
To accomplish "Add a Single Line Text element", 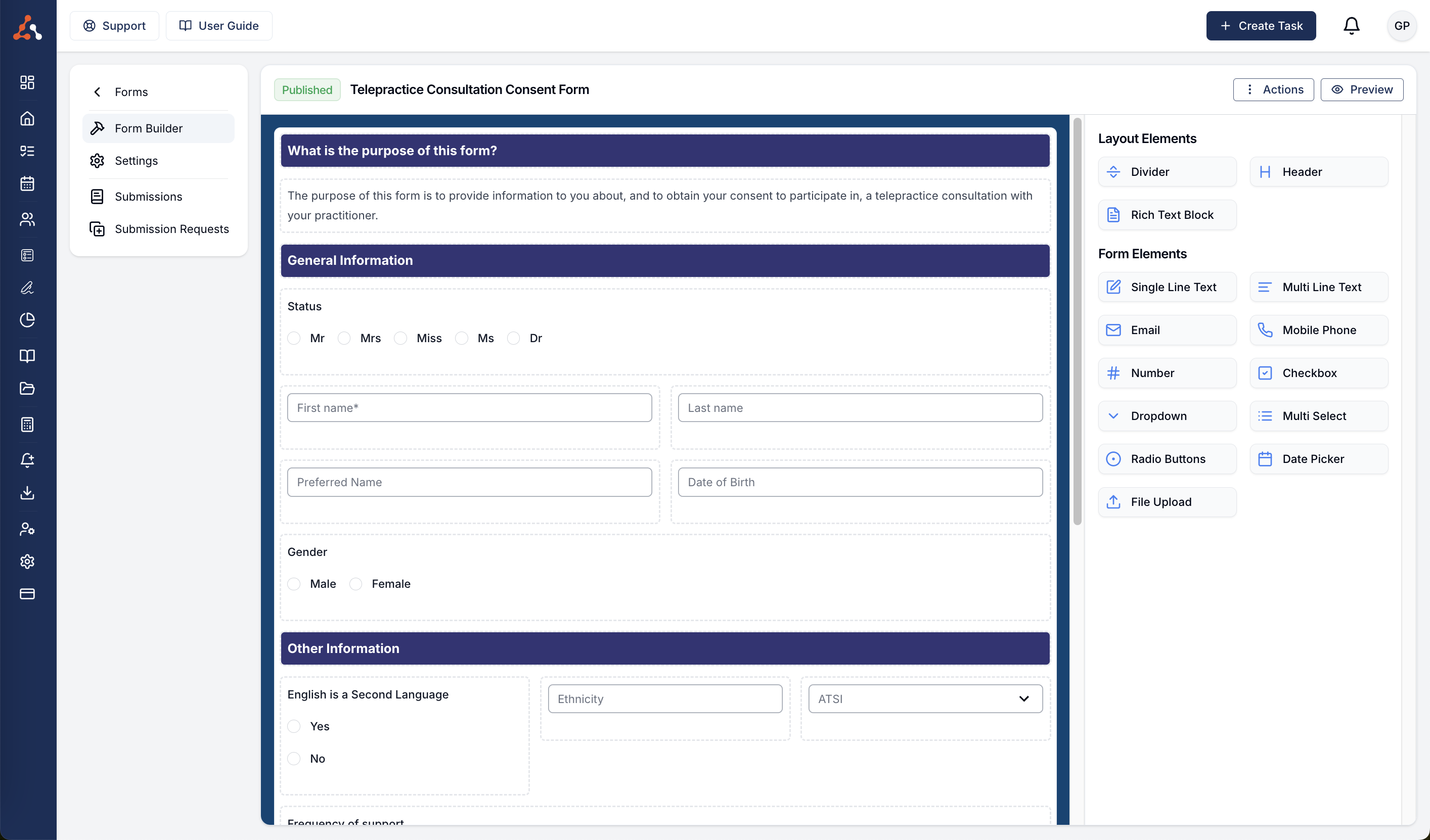I will point(1167,287).
